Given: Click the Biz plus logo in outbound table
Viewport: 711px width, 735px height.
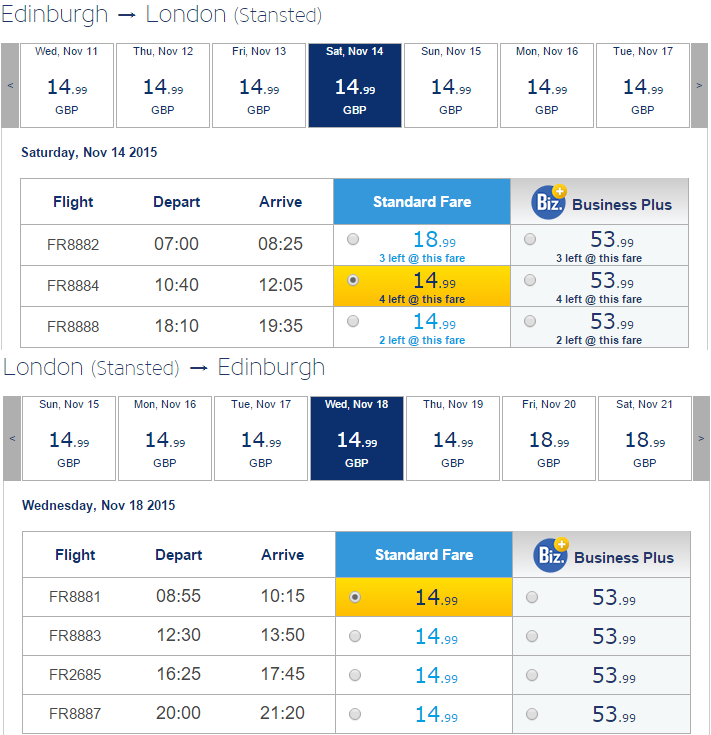Looking at the screenshot, I should coord(549,202).
